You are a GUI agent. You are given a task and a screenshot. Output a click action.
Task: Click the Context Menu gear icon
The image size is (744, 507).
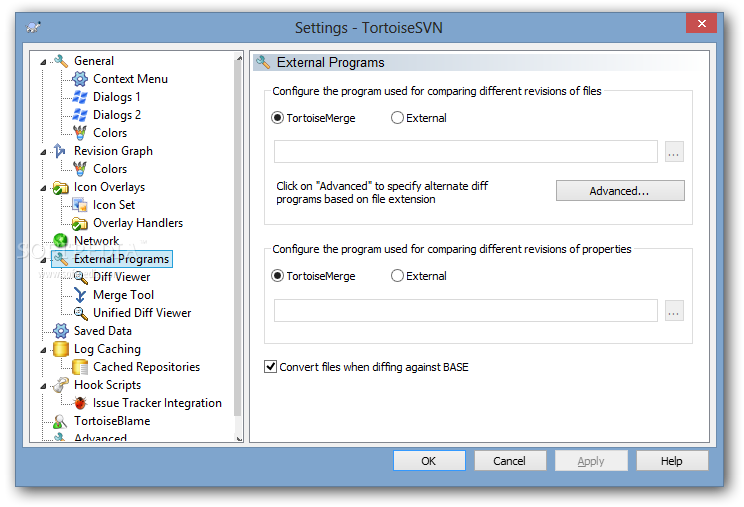(80, 79)
